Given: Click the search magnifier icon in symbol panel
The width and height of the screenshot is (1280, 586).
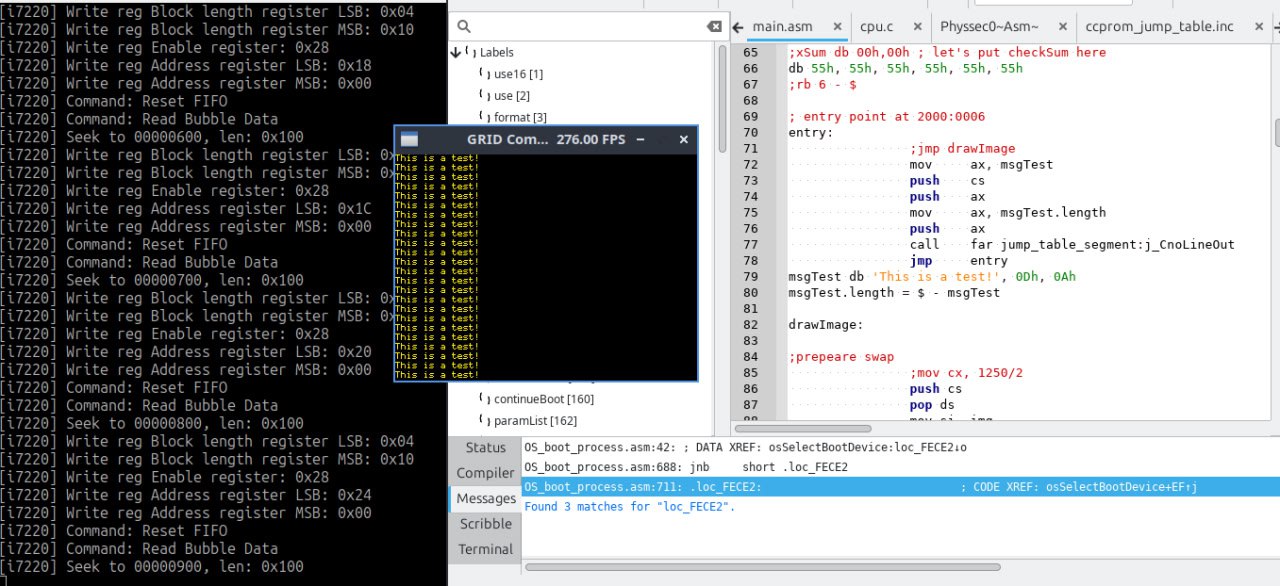Looking at the screenshot, I should point(463,27).
